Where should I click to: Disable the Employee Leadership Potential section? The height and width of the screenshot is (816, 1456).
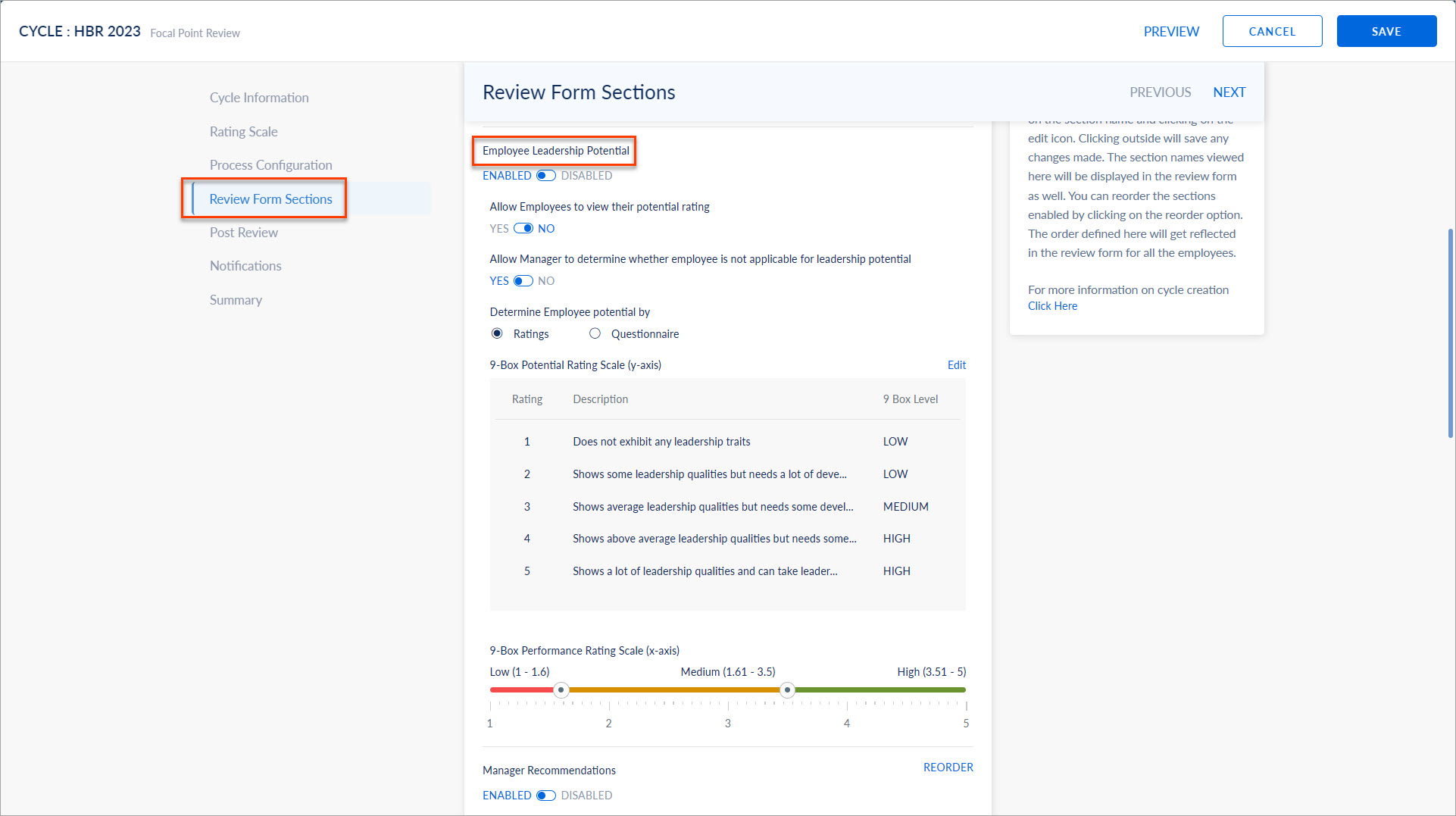coord(545,175)
